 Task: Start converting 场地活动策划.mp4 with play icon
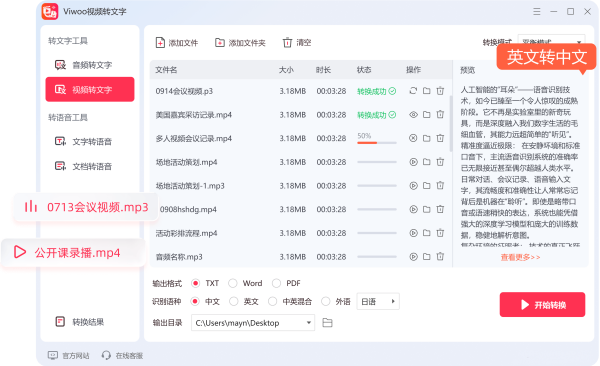tap(413, 162)
